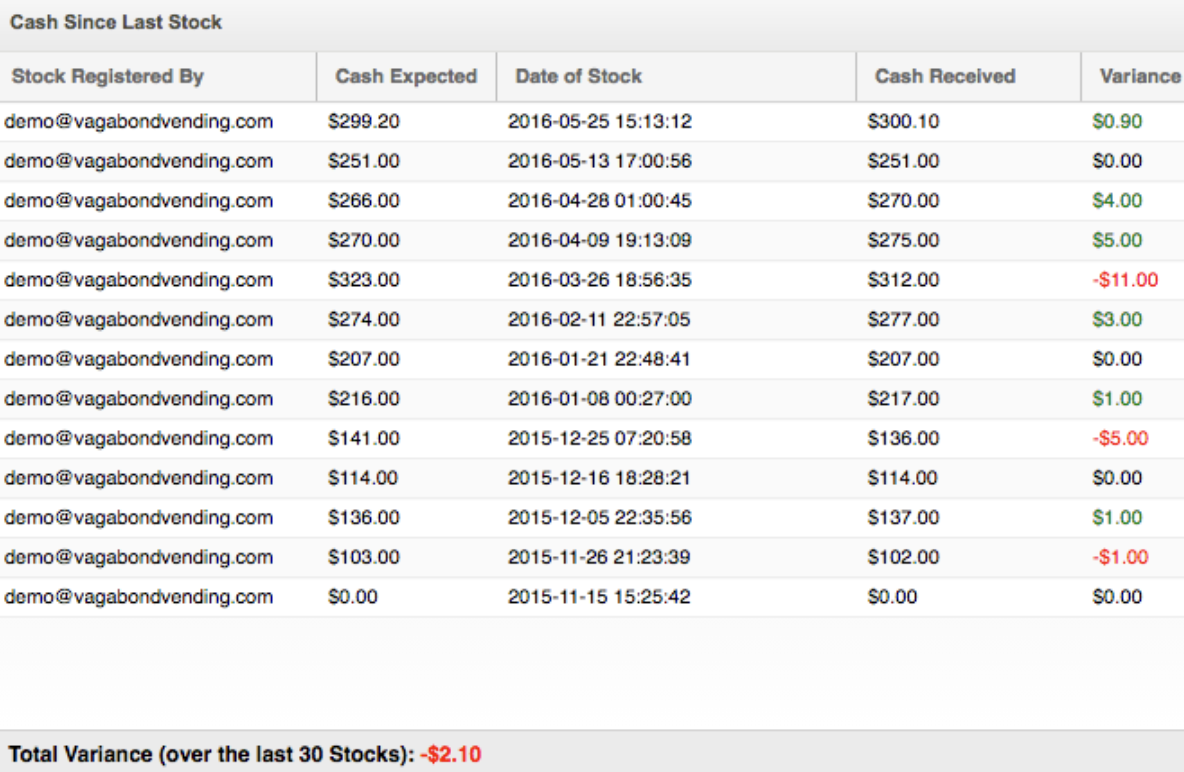
Task: Click Cash Expected value $114.00
Action: pyautogui.click(x=362, y=478)
